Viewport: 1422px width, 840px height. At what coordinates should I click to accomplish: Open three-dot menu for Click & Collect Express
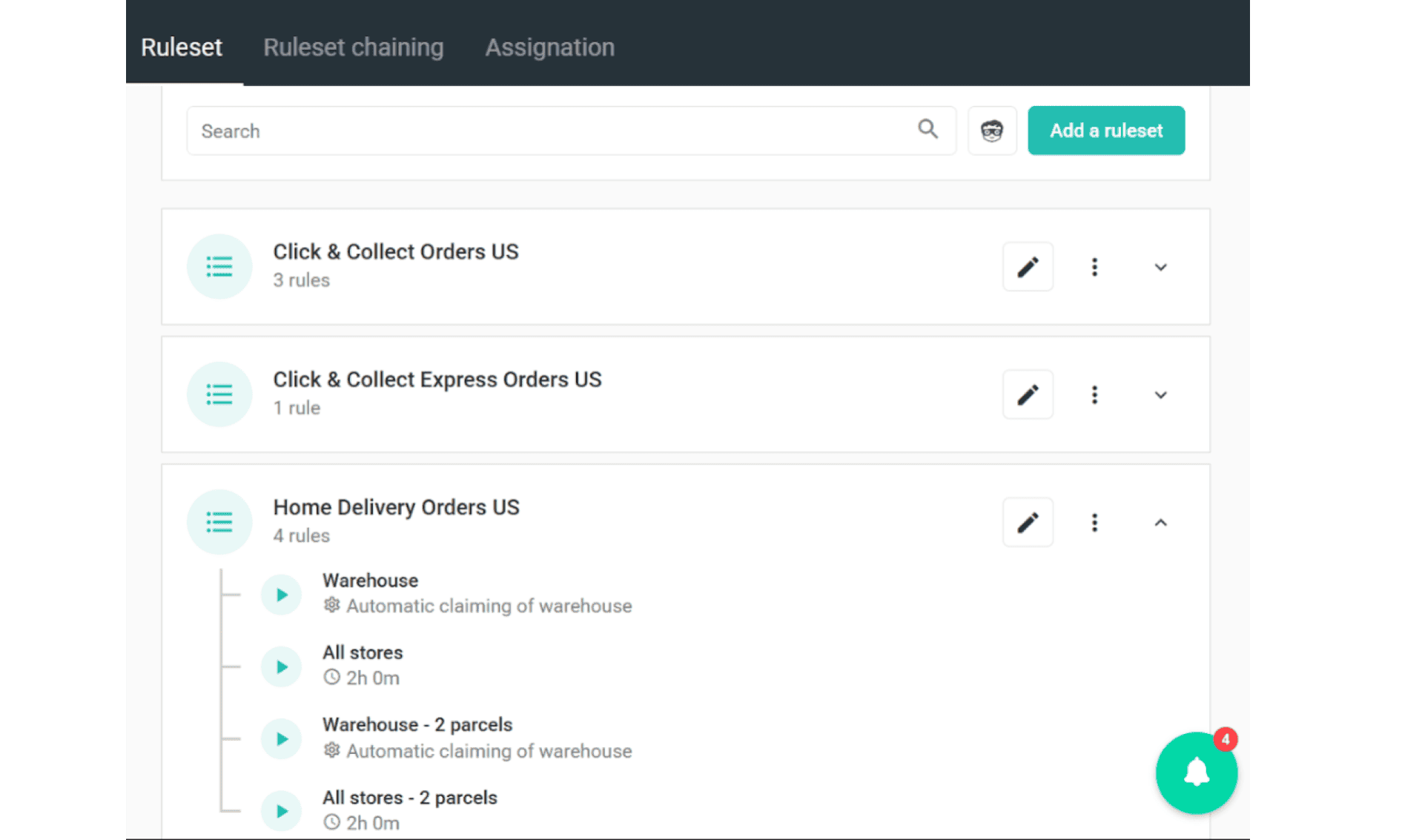click(1094, 394)
